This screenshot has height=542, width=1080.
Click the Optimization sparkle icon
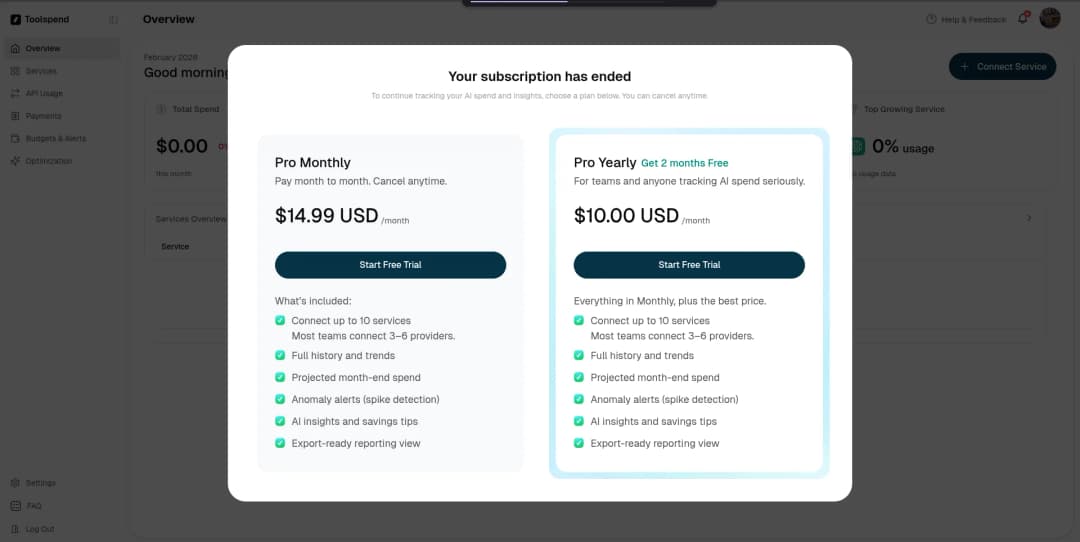click(15, 161)
